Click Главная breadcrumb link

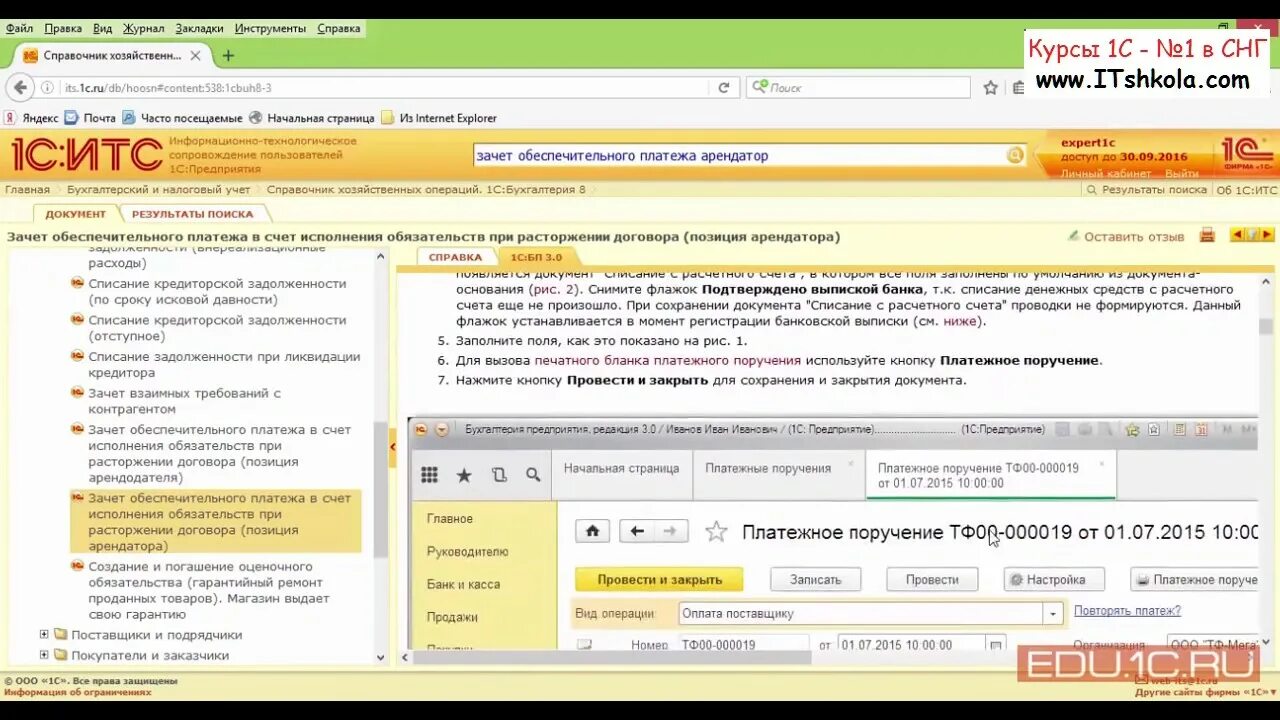27,189
